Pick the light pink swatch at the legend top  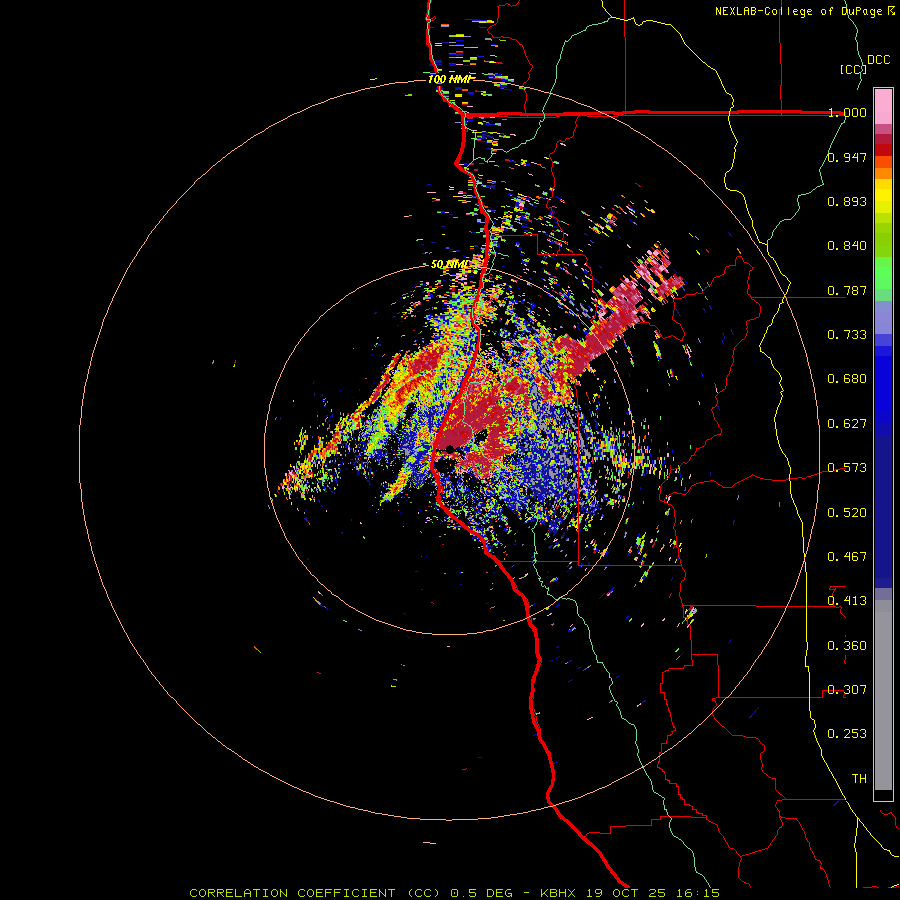[x=883, y=107]
